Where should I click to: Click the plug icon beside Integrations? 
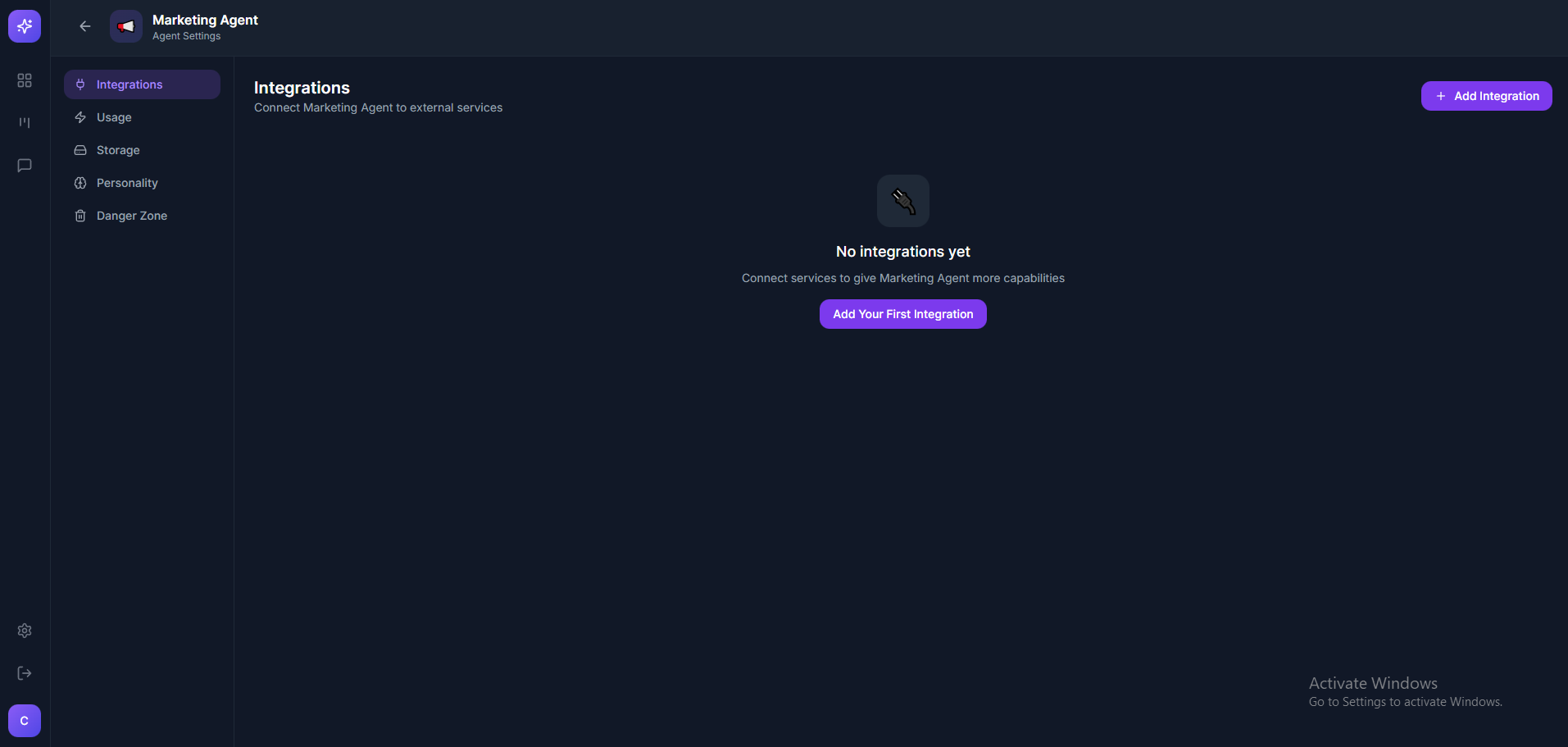click(x=80, y=84)
